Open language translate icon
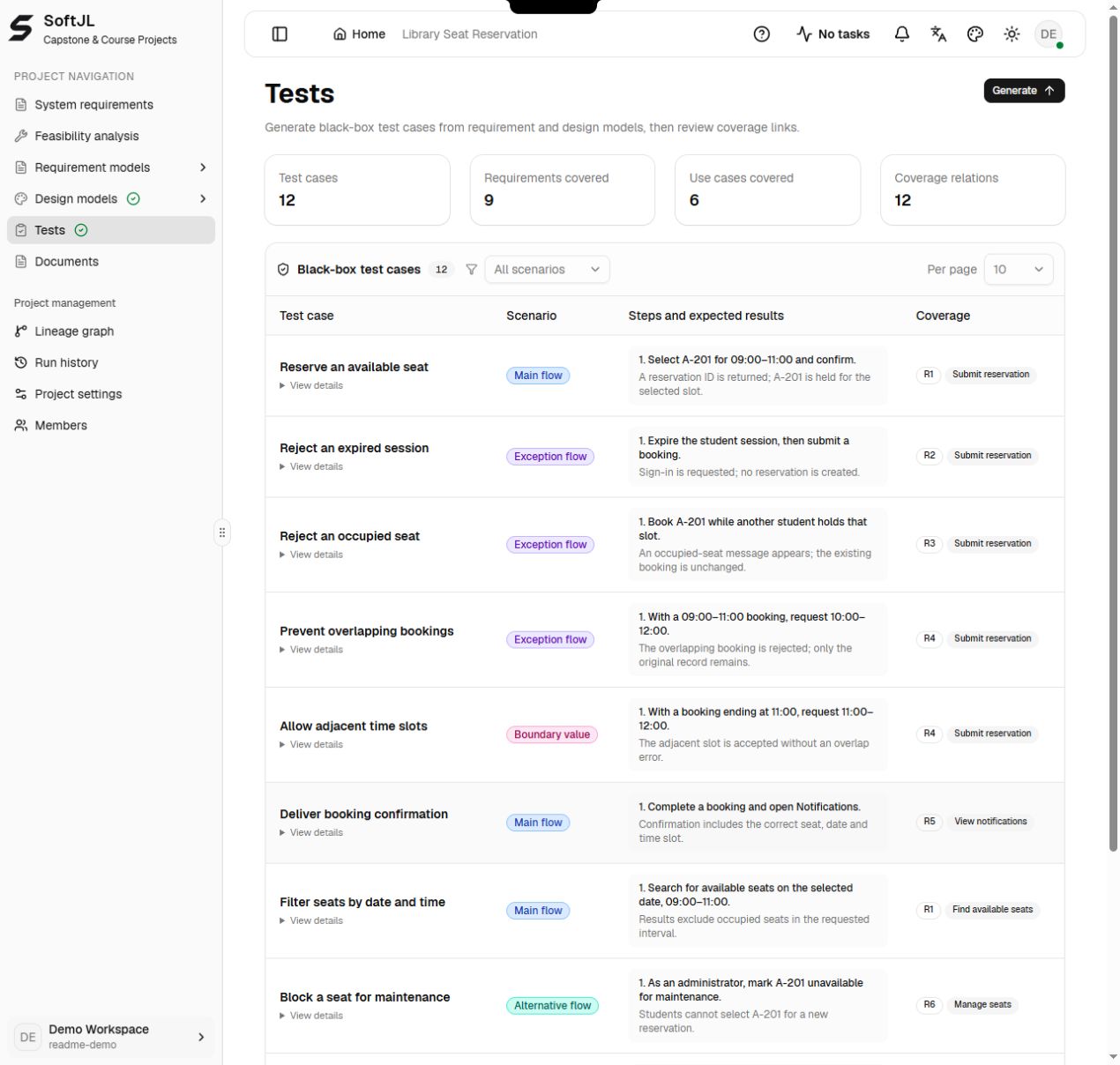This screenshot has width=1120, height=1065. 938,34
